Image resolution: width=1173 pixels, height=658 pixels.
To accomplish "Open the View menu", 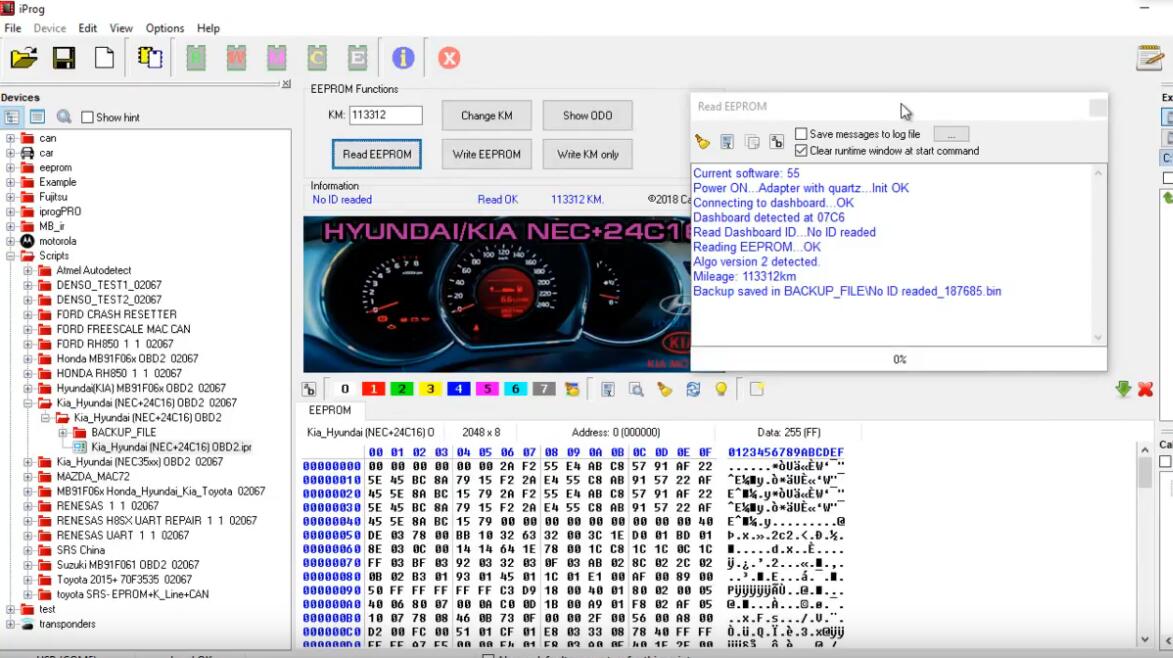I will tap(120, 28).
